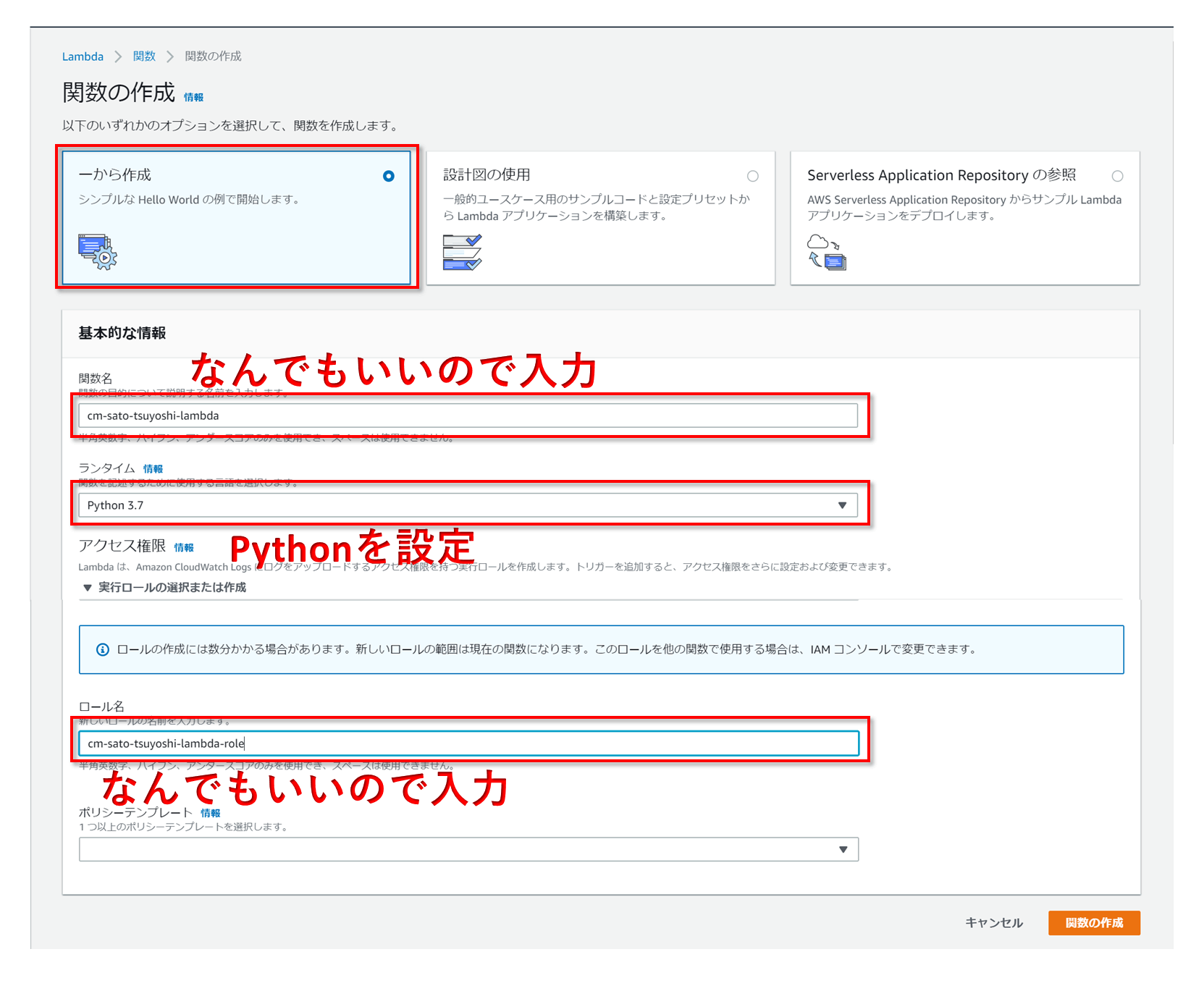Click the ロール名 field containing cm-sato-tsuyoshi-lambda-role
Image resolution: width=1204 pixels, height=991 pixels.
coord(467,743)
